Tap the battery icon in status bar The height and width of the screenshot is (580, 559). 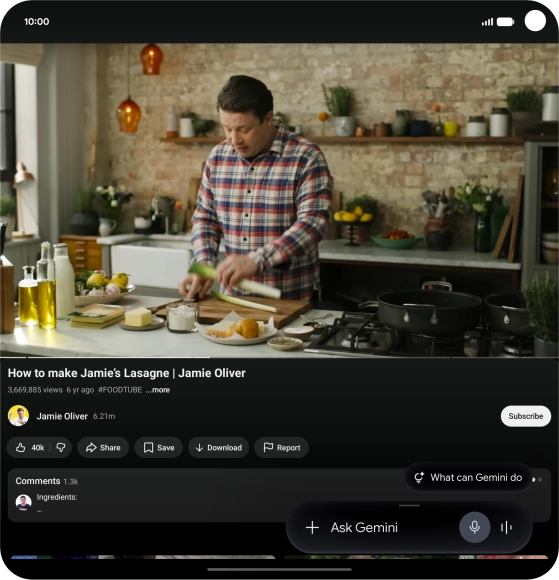pyautogui.click(x=505, y=22)
